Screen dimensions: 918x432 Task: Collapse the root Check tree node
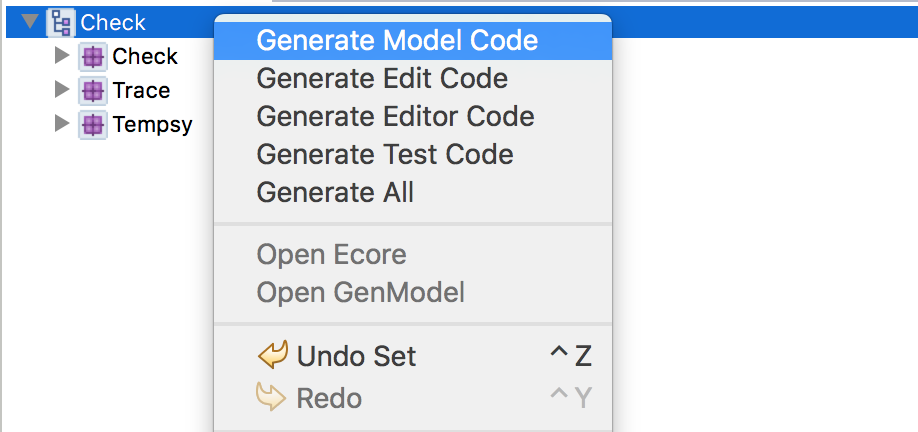(29, 22)
